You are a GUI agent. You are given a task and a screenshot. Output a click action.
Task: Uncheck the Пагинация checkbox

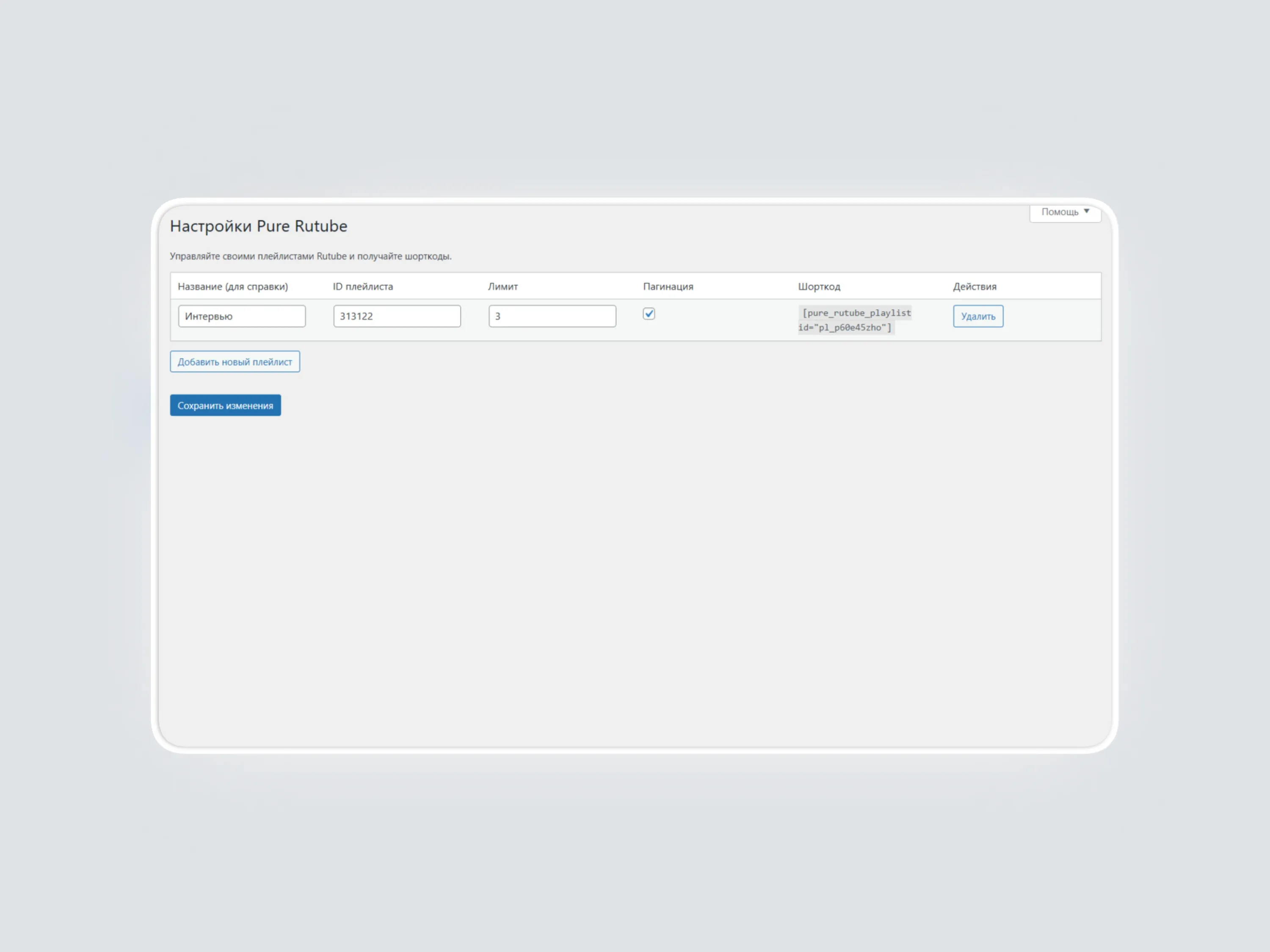(649, 314)
